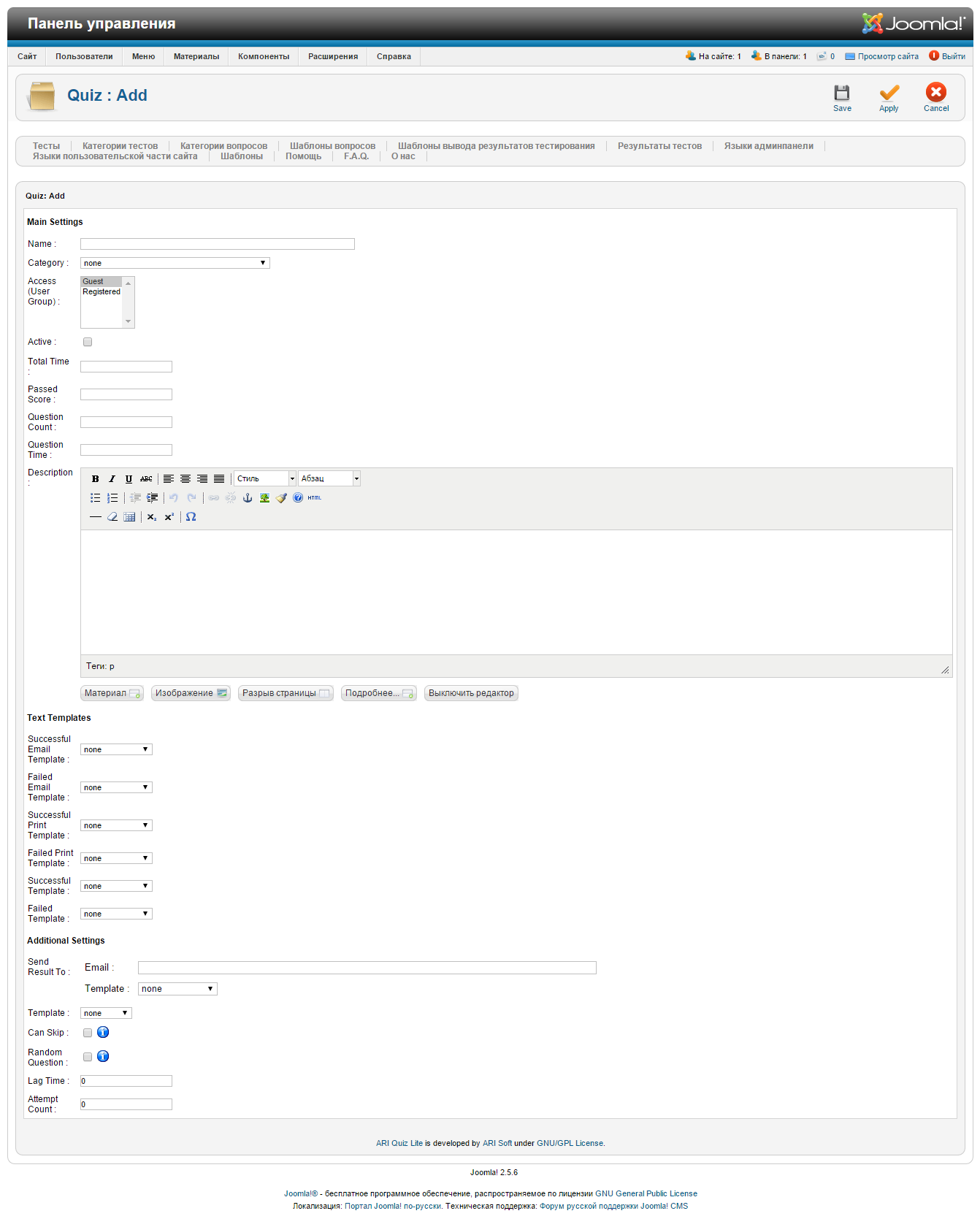Image resolution: width=980 pixels, height=1227 pixels.
Task: Show info tooltip for Can Skip
Action: coord(103,1033)
